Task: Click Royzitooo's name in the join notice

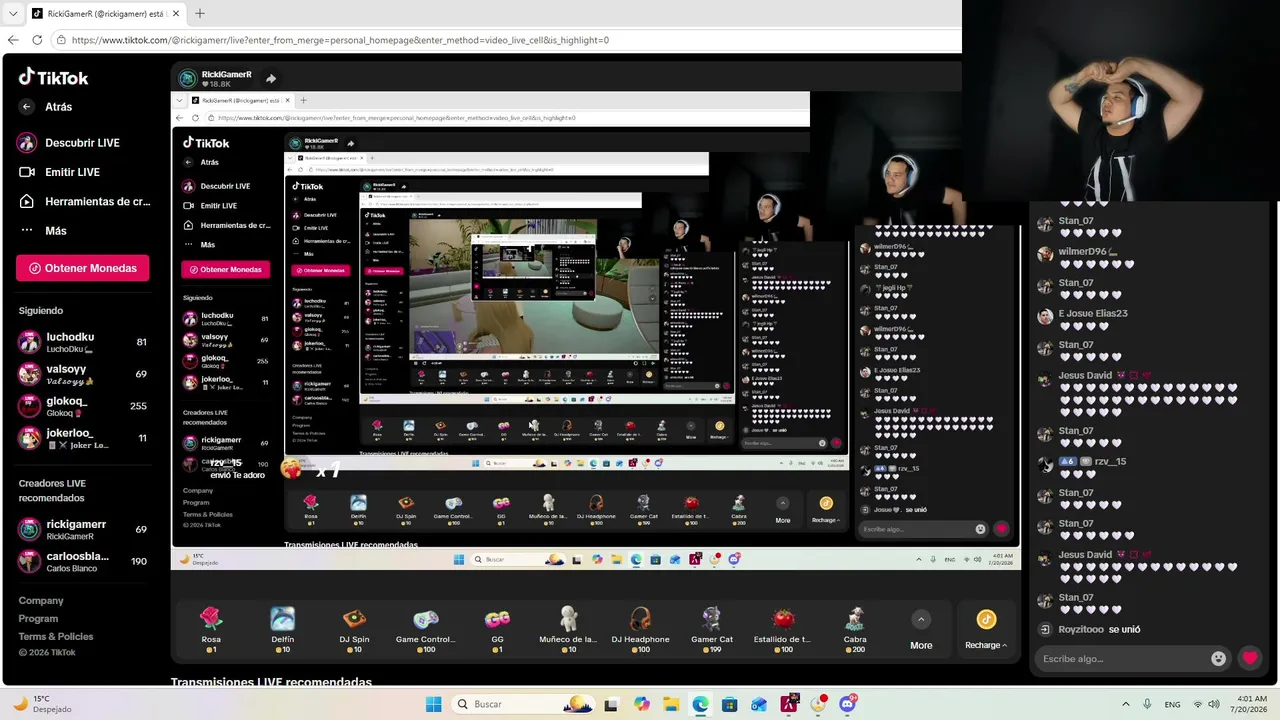Action: 1081,630
